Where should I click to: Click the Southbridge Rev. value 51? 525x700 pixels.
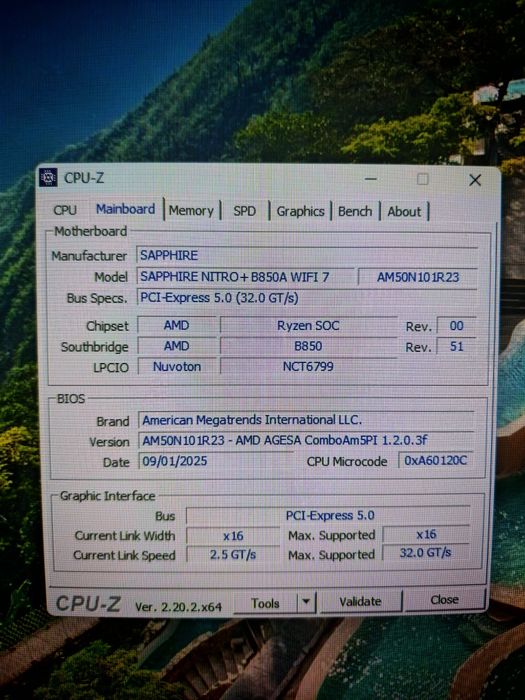(x=456, y=346)
